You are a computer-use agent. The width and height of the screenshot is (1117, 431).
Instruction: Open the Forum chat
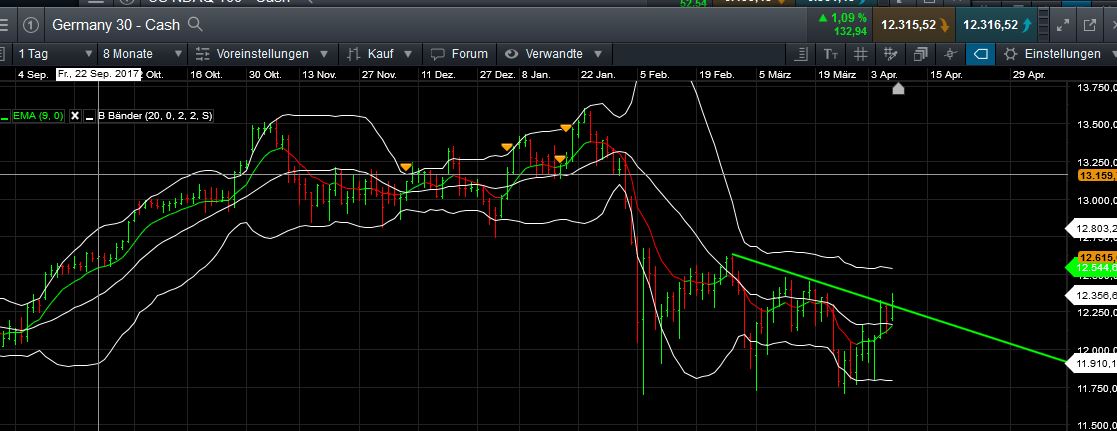459,53
